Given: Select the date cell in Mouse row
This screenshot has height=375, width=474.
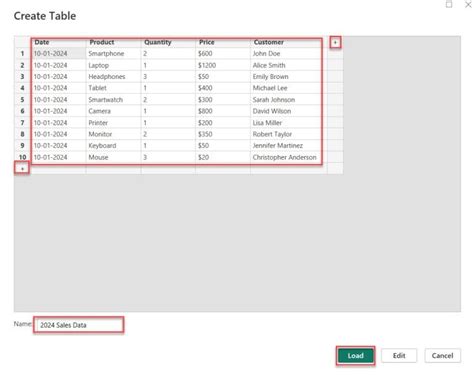Looking at the screenshot, I should (59, 157).
